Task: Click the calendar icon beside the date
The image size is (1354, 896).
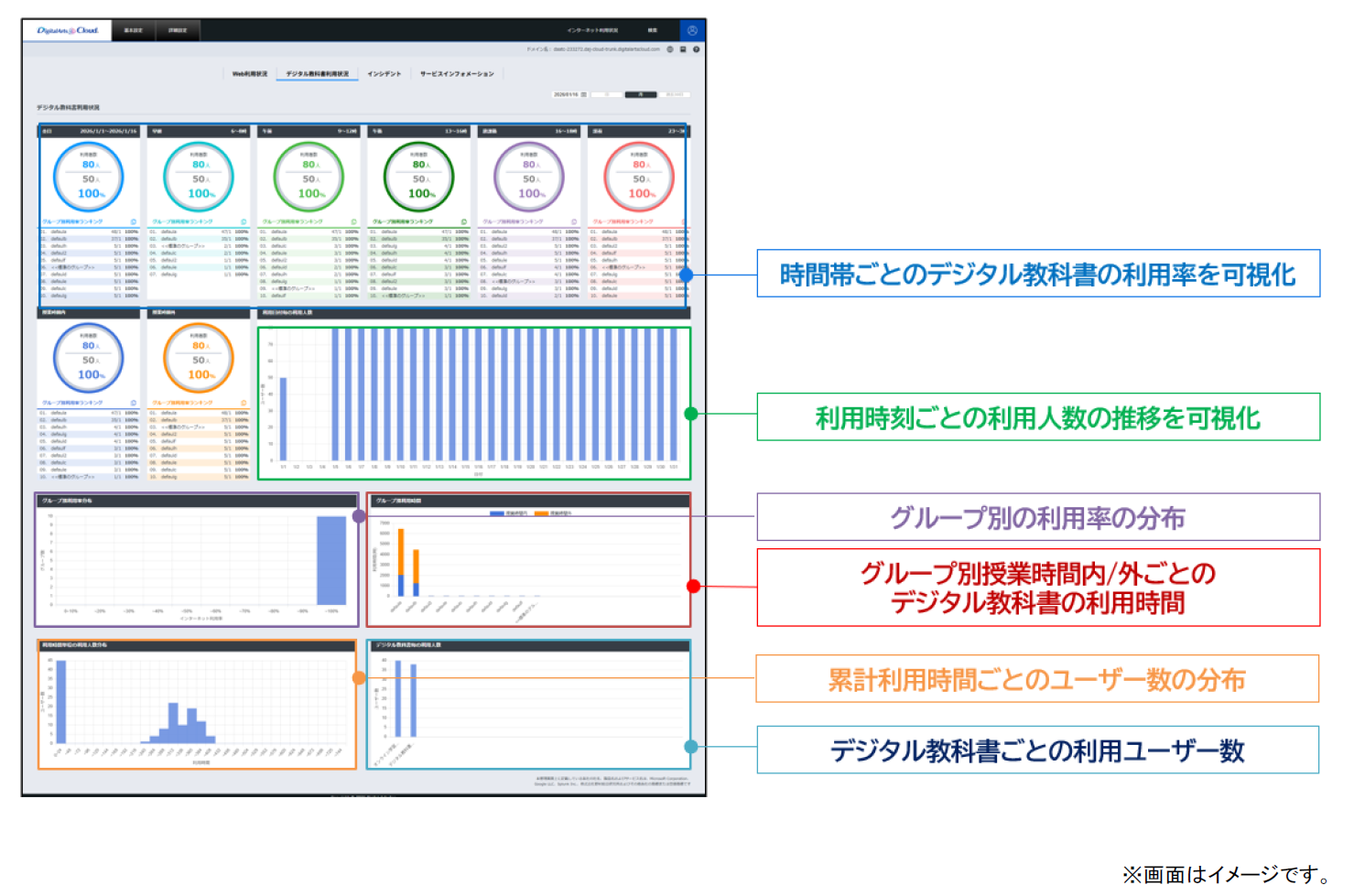Action: tap(584, 94)
